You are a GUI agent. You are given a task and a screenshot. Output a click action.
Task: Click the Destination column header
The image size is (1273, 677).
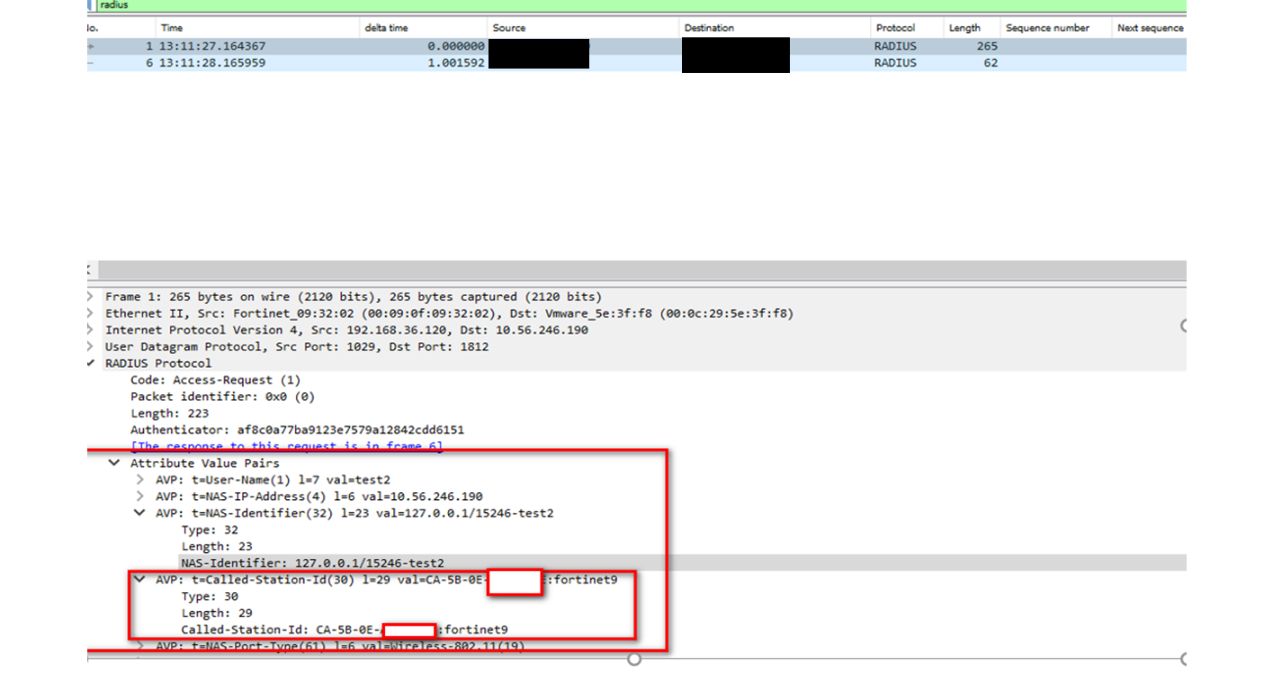pos(709,28)
